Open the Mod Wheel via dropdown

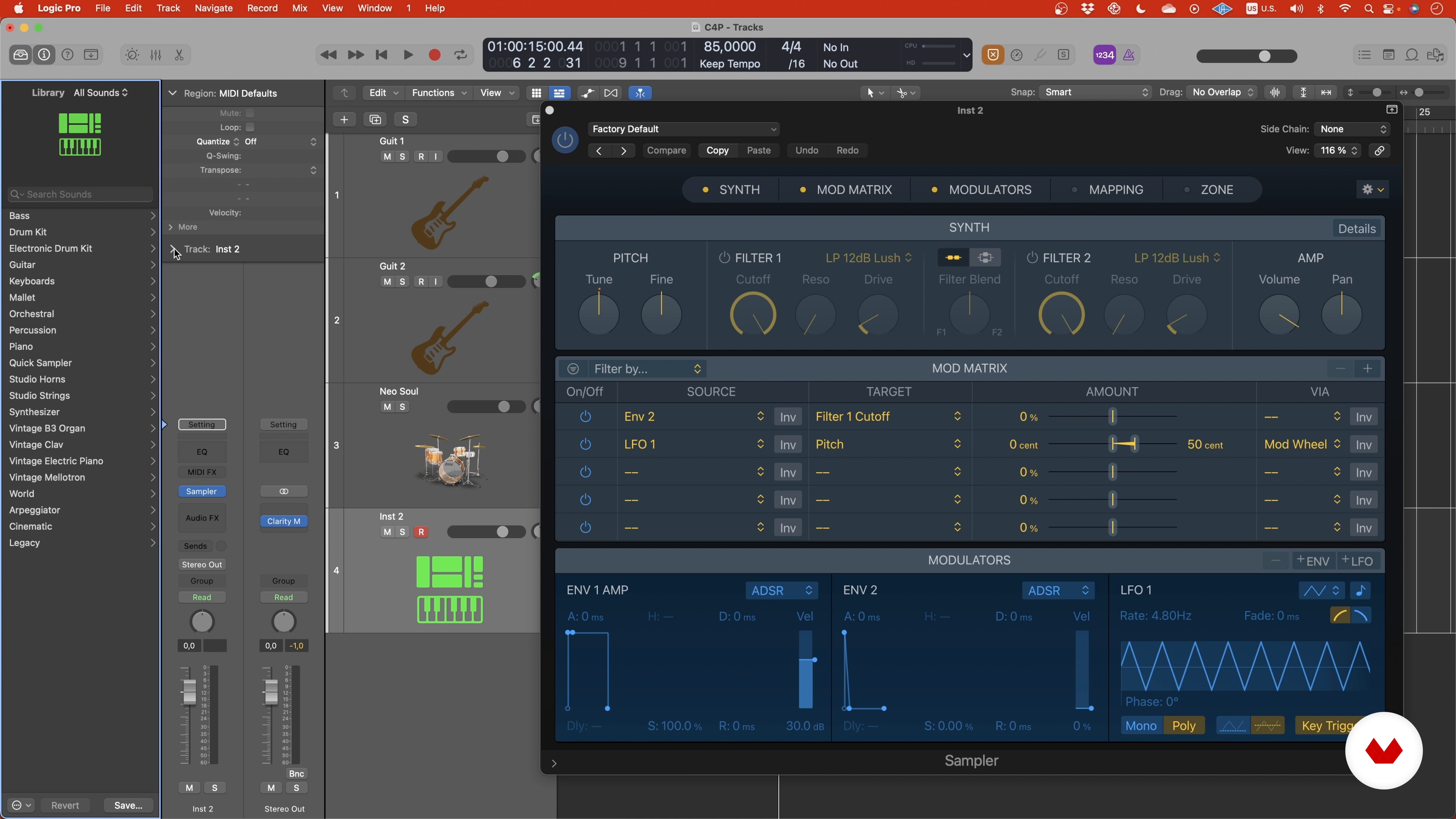(1302, 444)
